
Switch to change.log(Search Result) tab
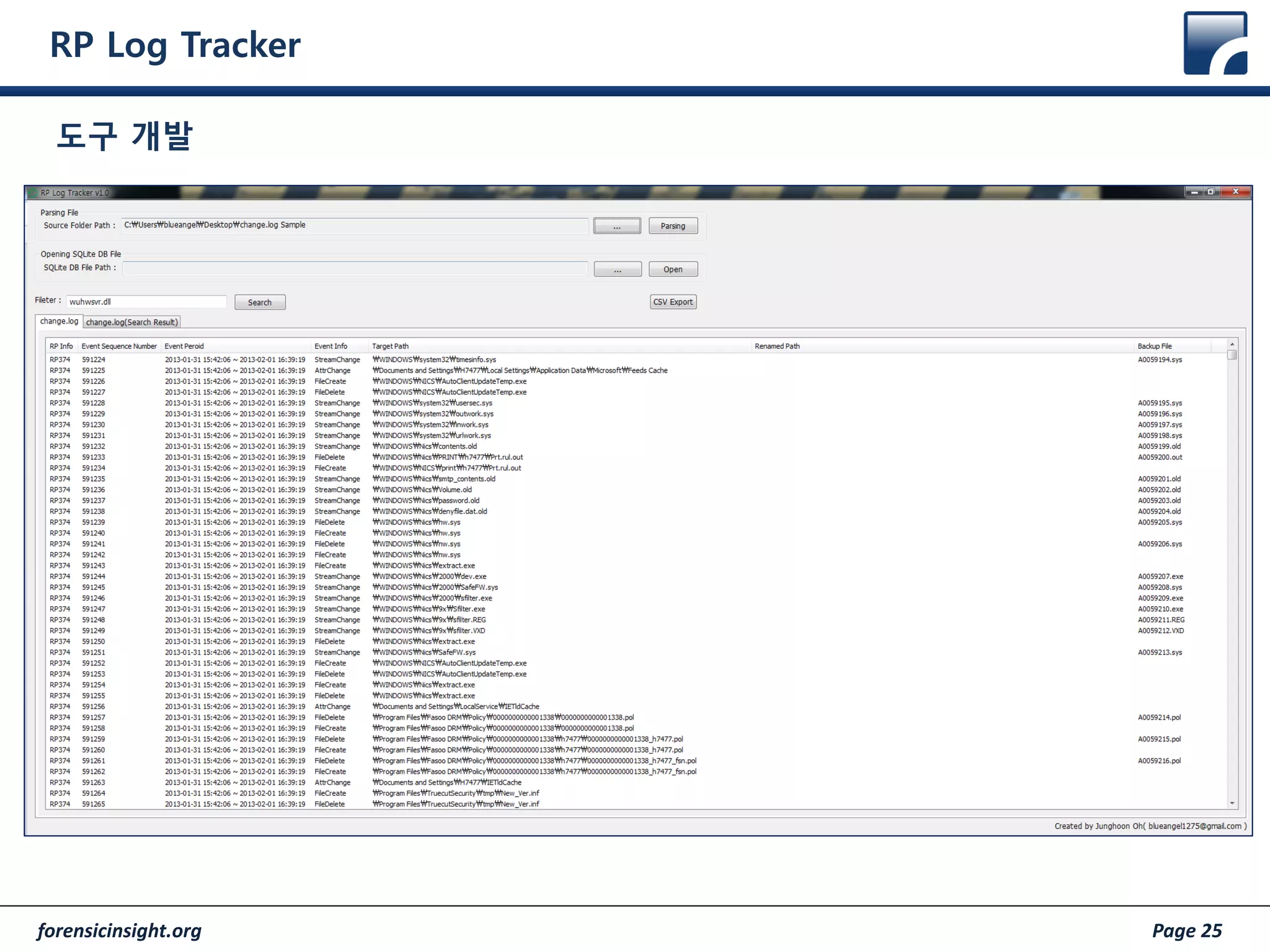click(x=131, y=322)
